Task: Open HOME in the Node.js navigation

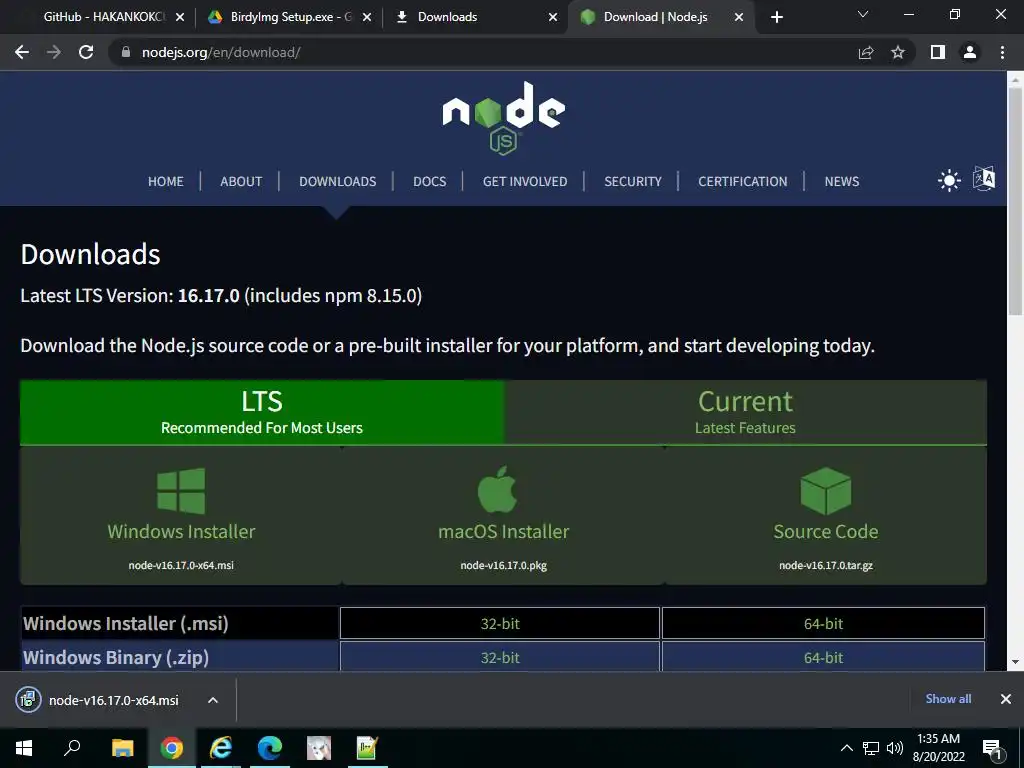Action: (x=166, y=182)
